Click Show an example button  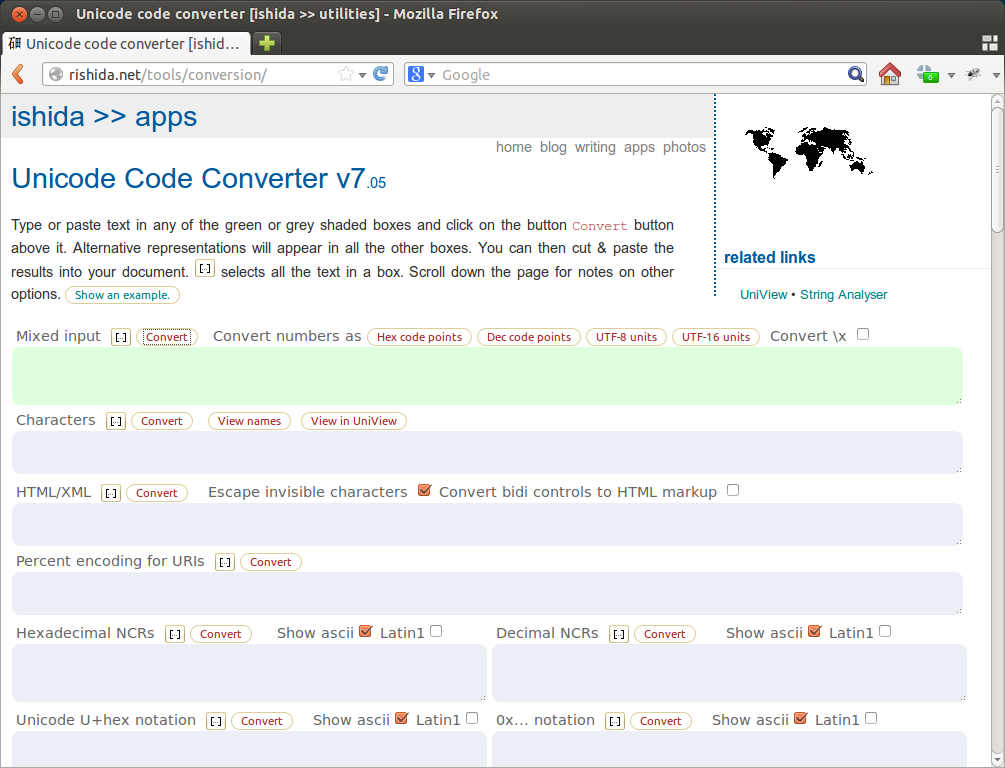pyautogui.click(x=122, y=295)
